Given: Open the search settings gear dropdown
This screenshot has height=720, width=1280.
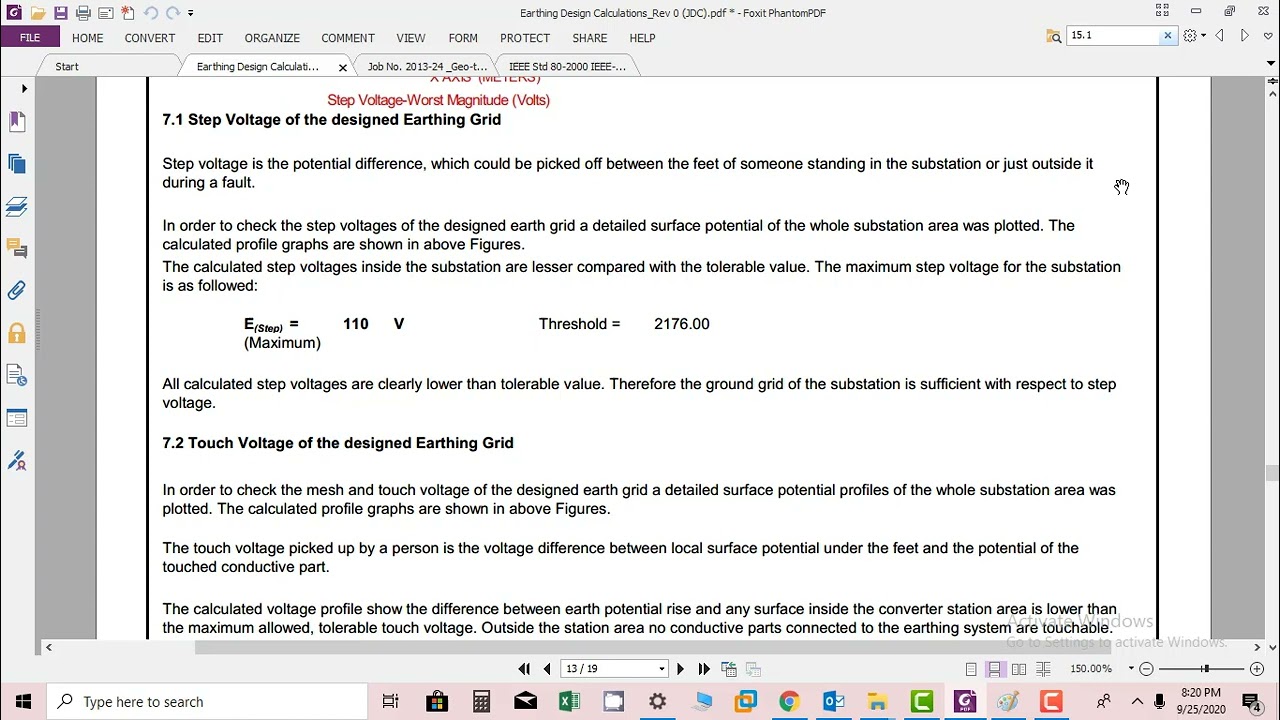Looking at the screenshot, I should tap(1194, 36).
